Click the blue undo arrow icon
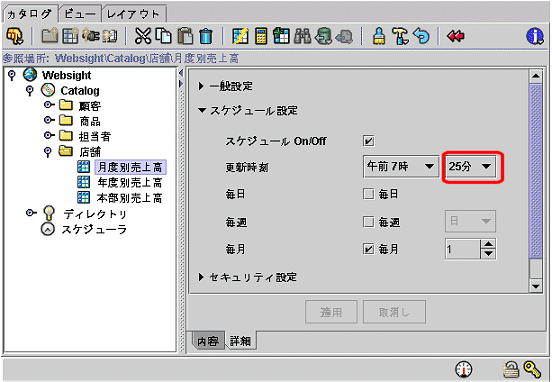Screen dimensions: 552x382 pos(421,36)
